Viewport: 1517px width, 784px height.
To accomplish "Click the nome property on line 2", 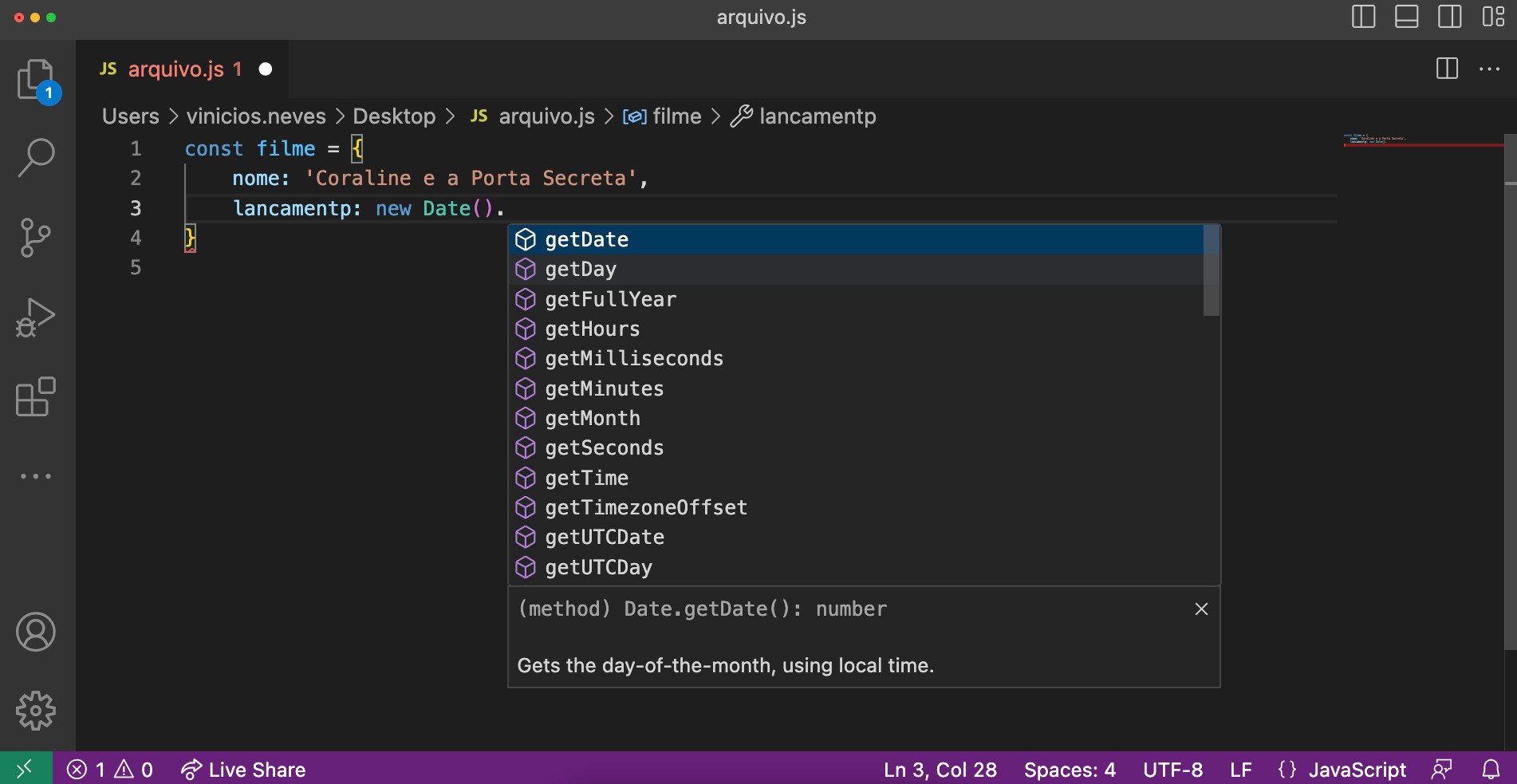I will pyautogui.click(x=255, y=179).
